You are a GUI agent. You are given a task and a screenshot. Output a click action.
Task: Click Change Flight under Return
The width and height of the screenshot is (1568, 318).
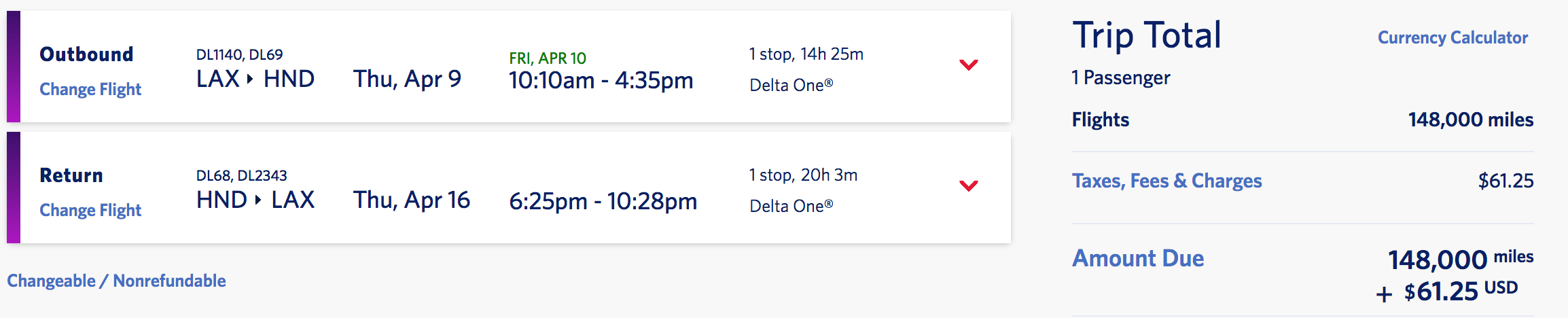pyautogui.click(x=90, y=210)
